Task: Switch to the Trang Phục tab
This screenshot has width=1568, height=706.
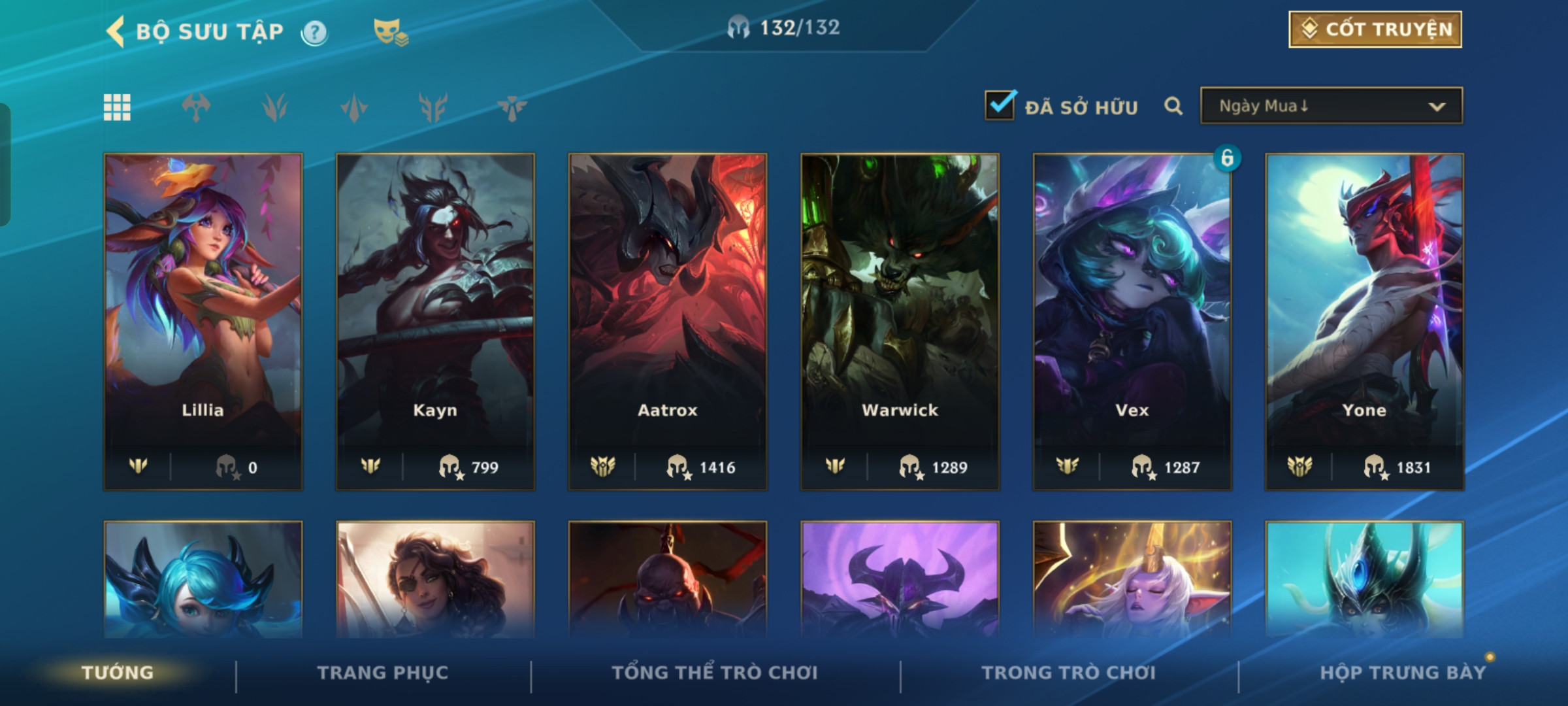Action: pyautogui.click(x=383, y=673)
